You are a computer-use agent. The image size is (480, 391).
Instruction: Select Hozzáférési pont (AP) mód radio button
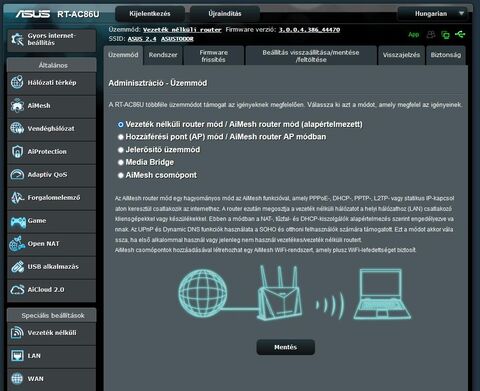(121, 137)
